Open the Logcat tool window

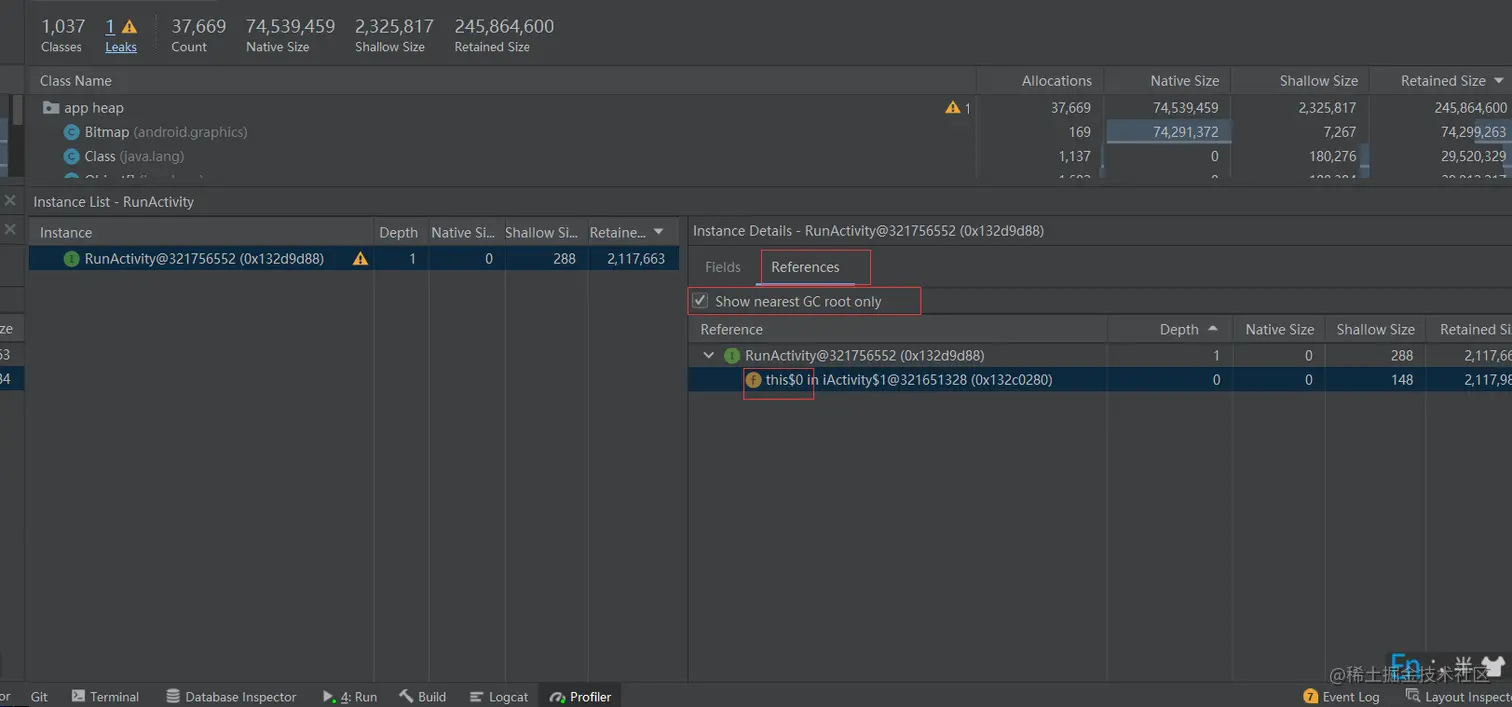(498, 696)
